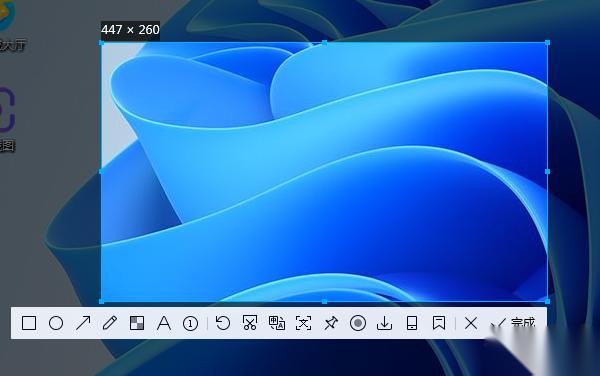Choose the pencil freehand tool
Image resolution: width=600 pixels, height=376 pixels.
pos(110,323)
